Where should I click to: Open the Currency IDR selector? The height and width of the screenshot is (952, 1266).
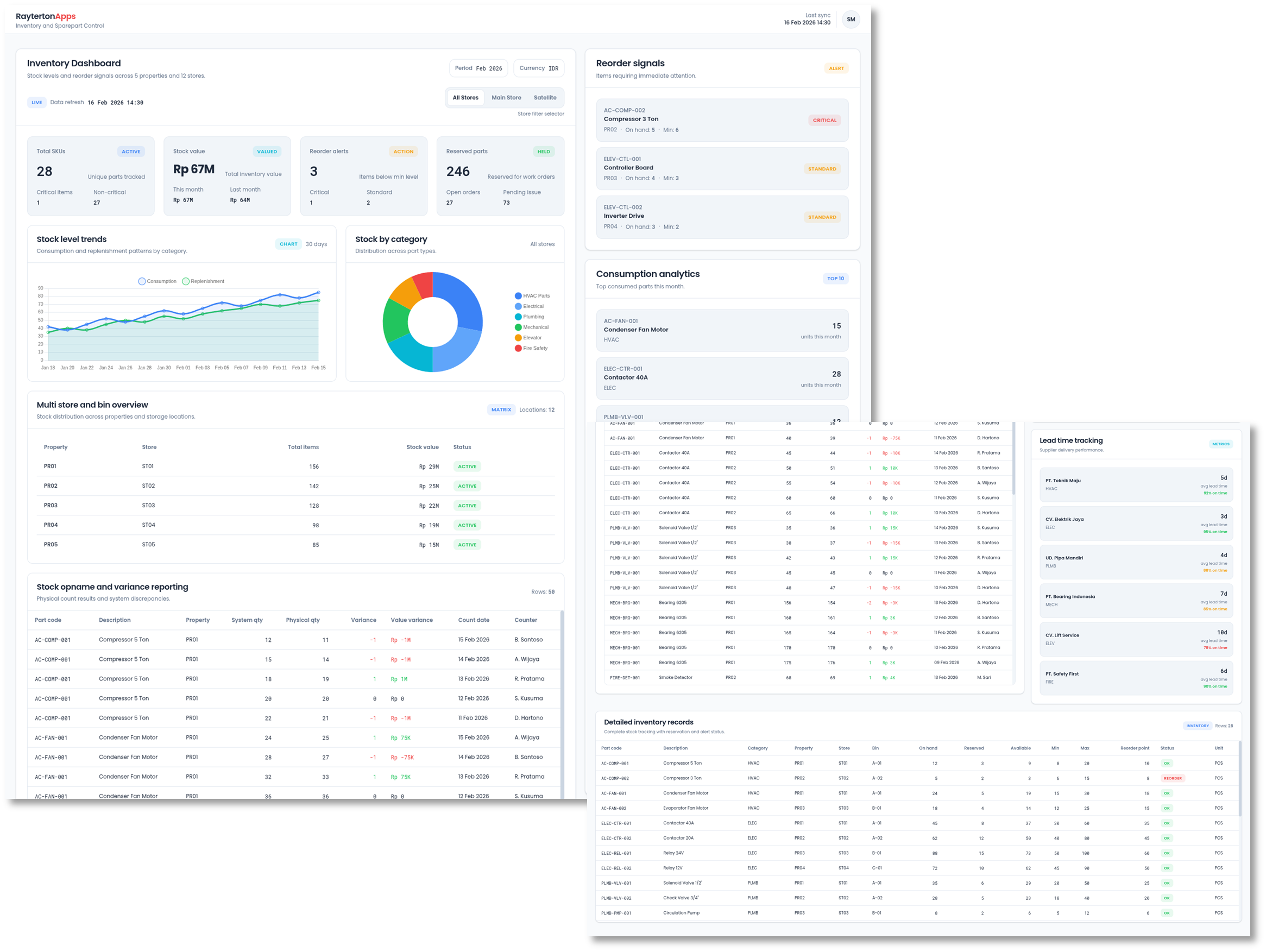tap(538, 68)
